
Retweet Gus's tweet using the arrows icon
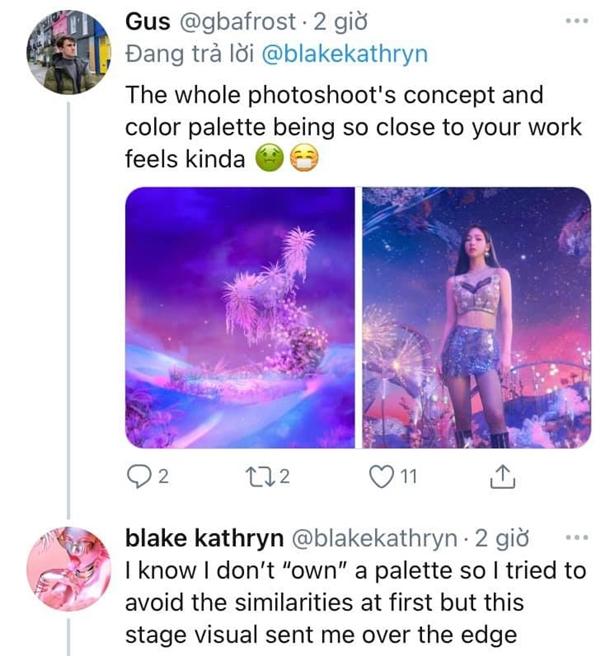click(256, 480)
